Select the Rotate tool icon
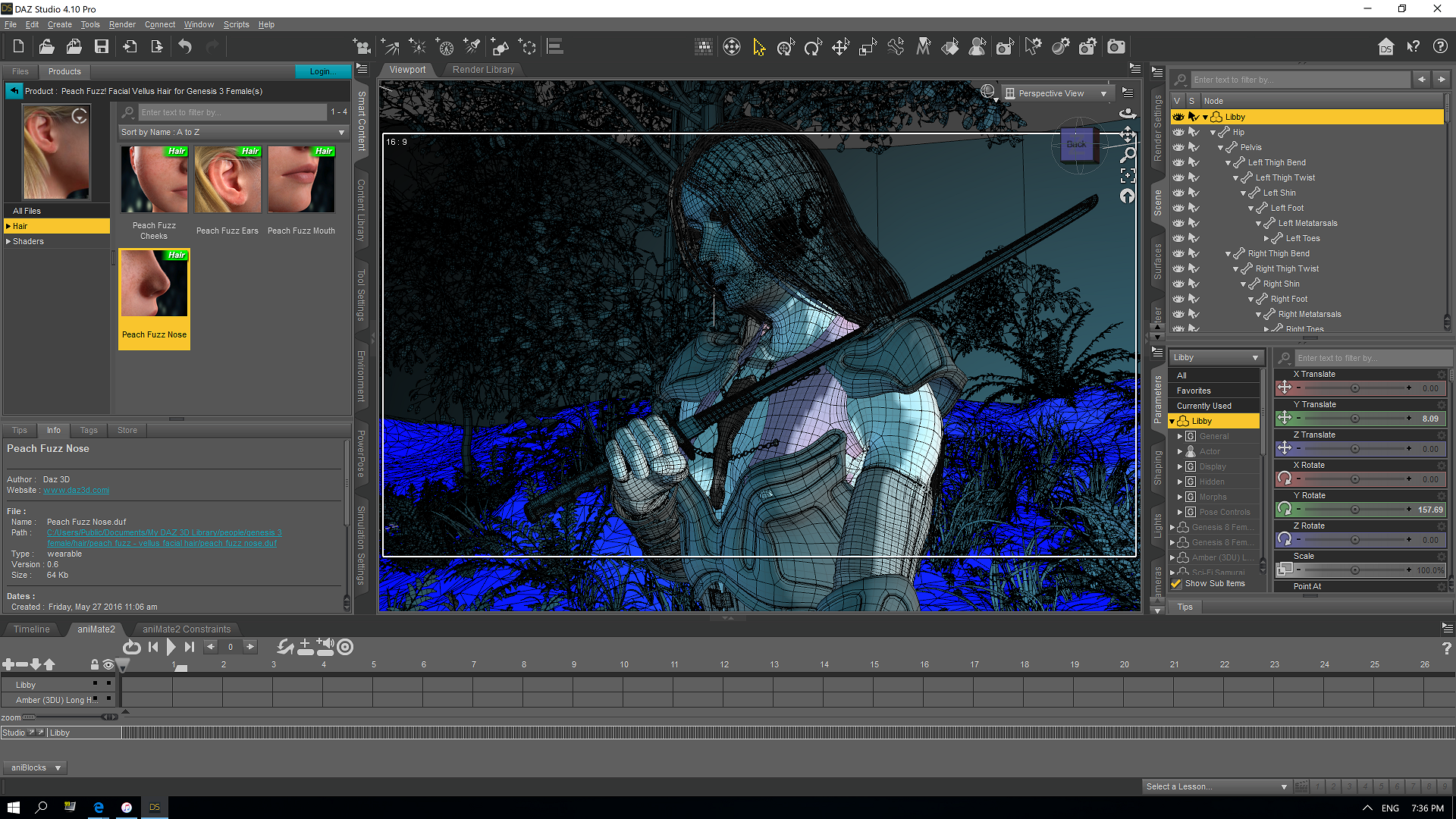 click(x=813, y=47)
